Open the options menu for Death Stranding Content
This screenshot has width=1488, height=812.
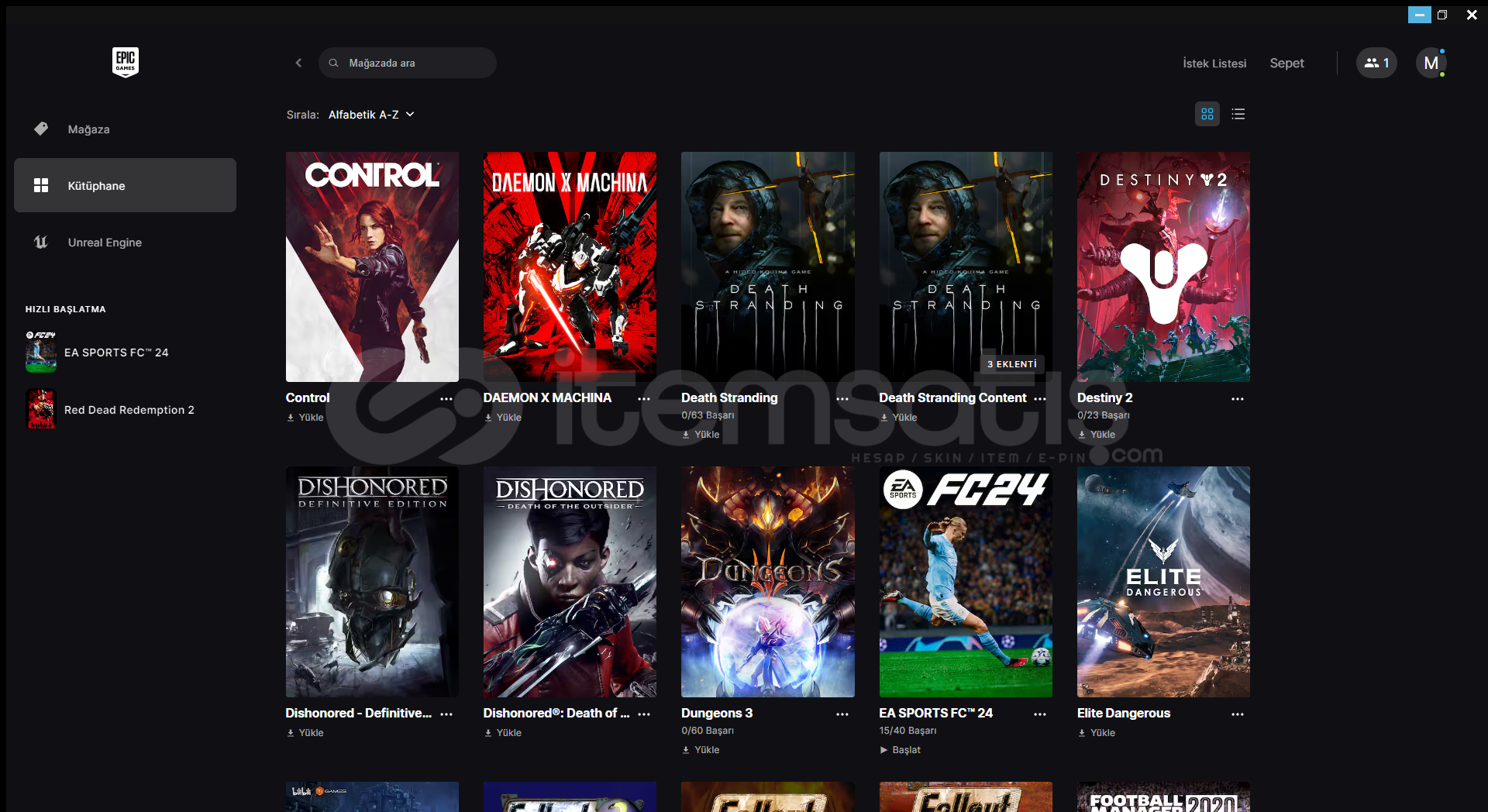point(1040,399)
